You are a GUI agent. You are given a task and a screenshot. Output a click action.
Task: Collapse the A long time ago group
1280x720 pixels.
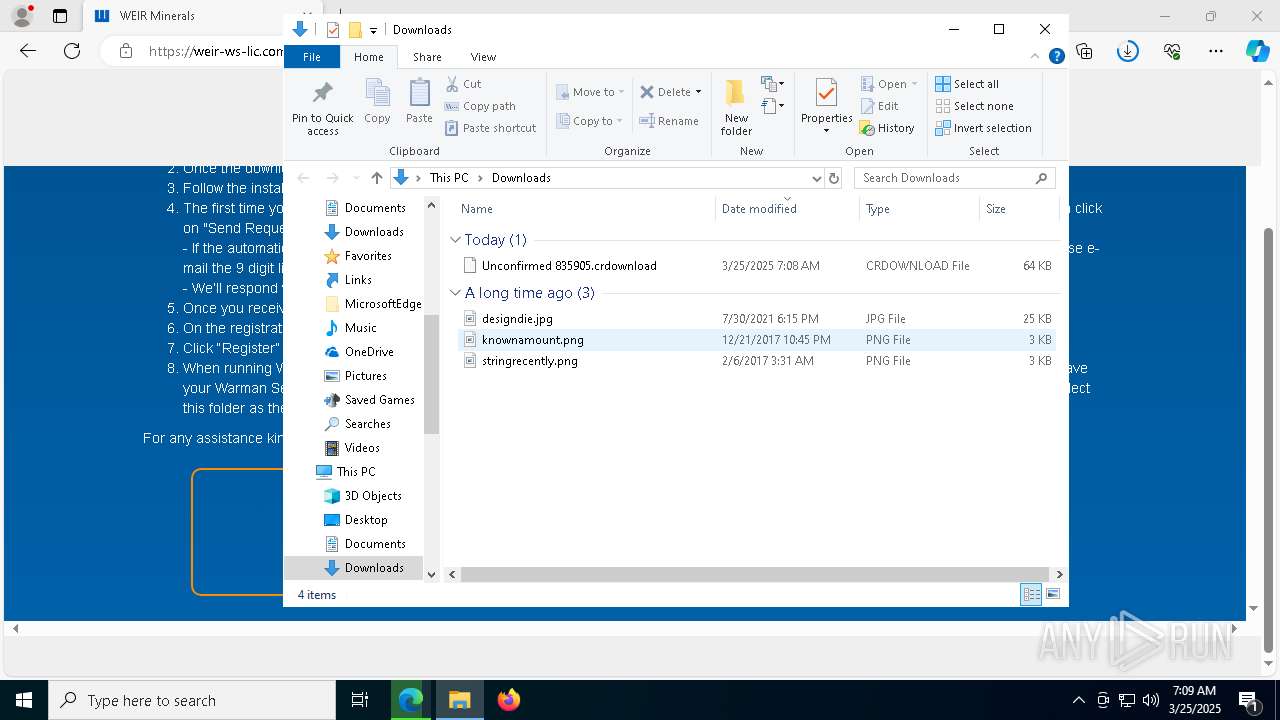tap(455, 293)
